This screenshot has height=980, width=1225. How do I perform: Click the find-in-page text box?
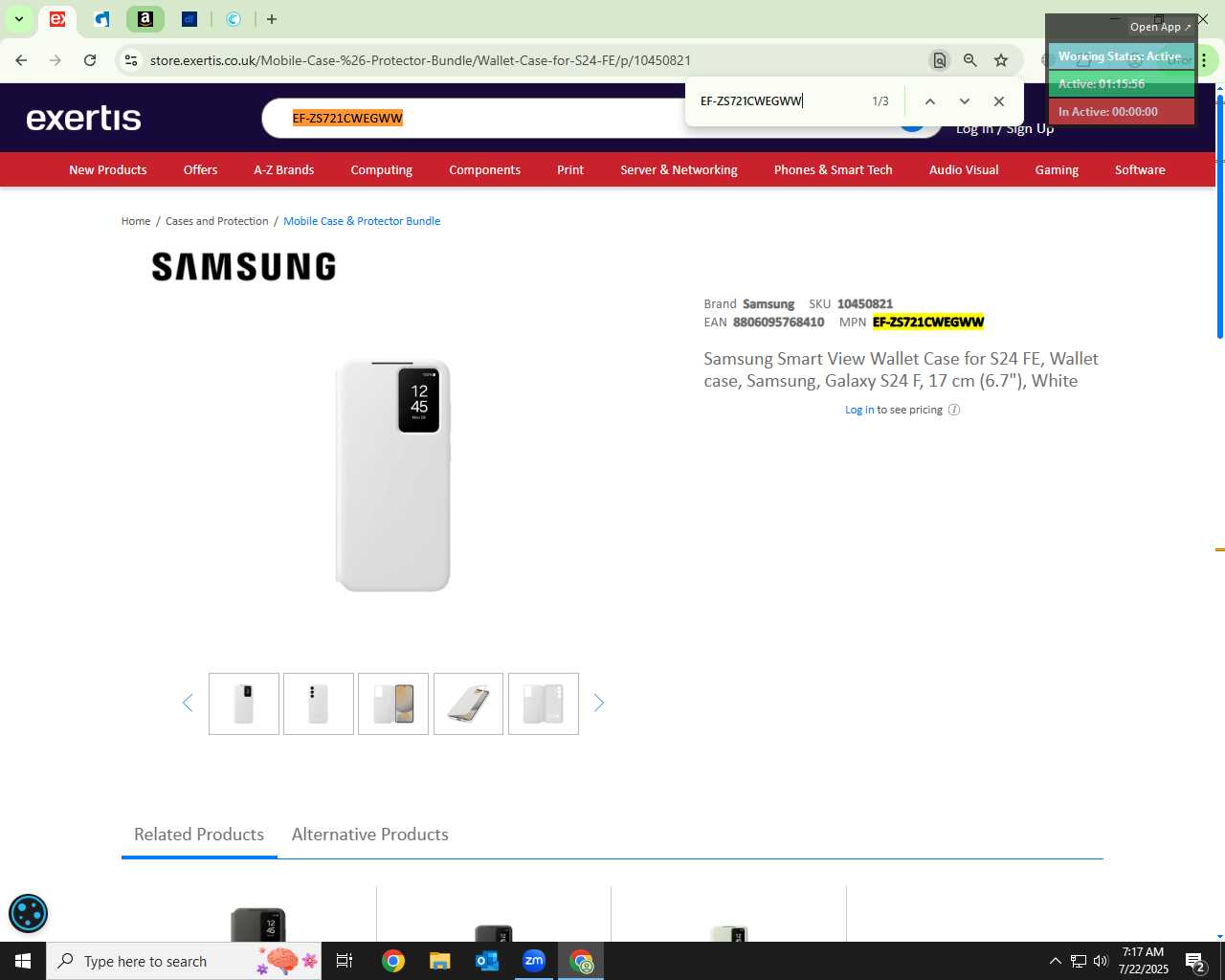point(775,101)
